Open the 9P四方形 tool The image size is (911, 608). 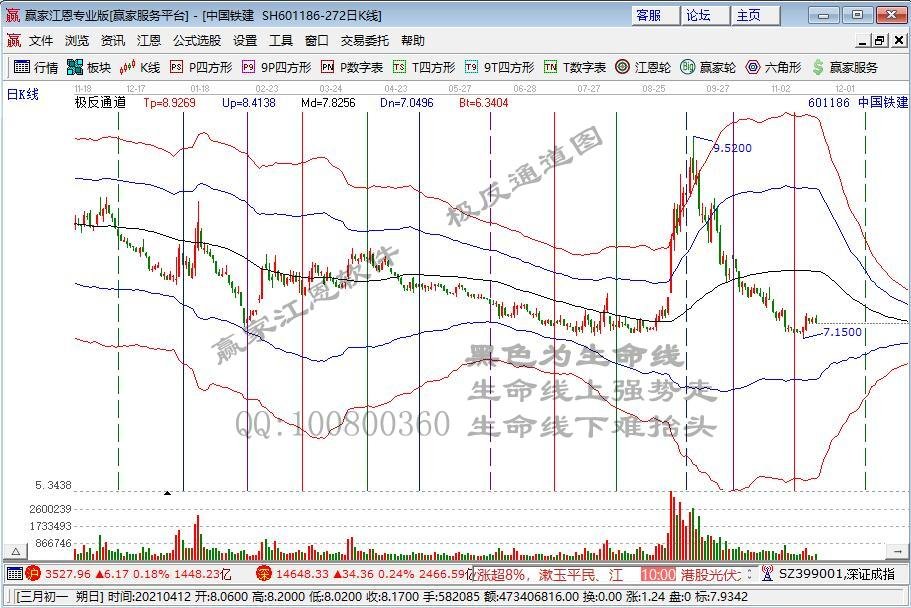[x=276, y=67]
